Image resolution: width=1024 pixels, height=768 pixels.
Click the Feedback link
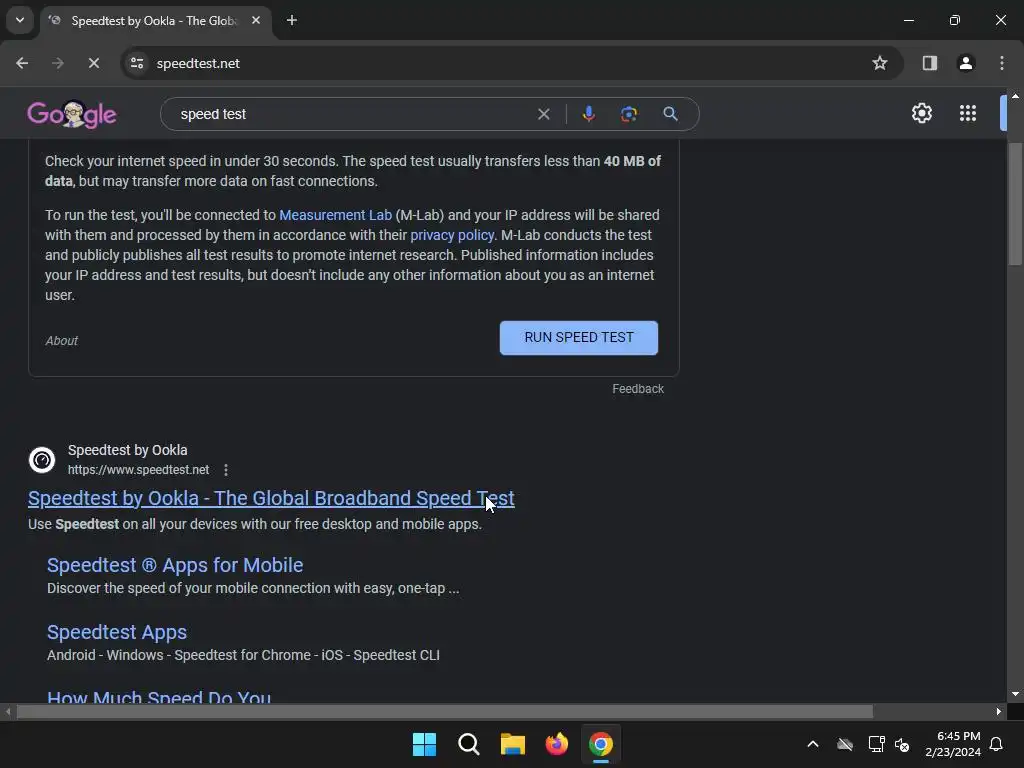pos(638,389)
